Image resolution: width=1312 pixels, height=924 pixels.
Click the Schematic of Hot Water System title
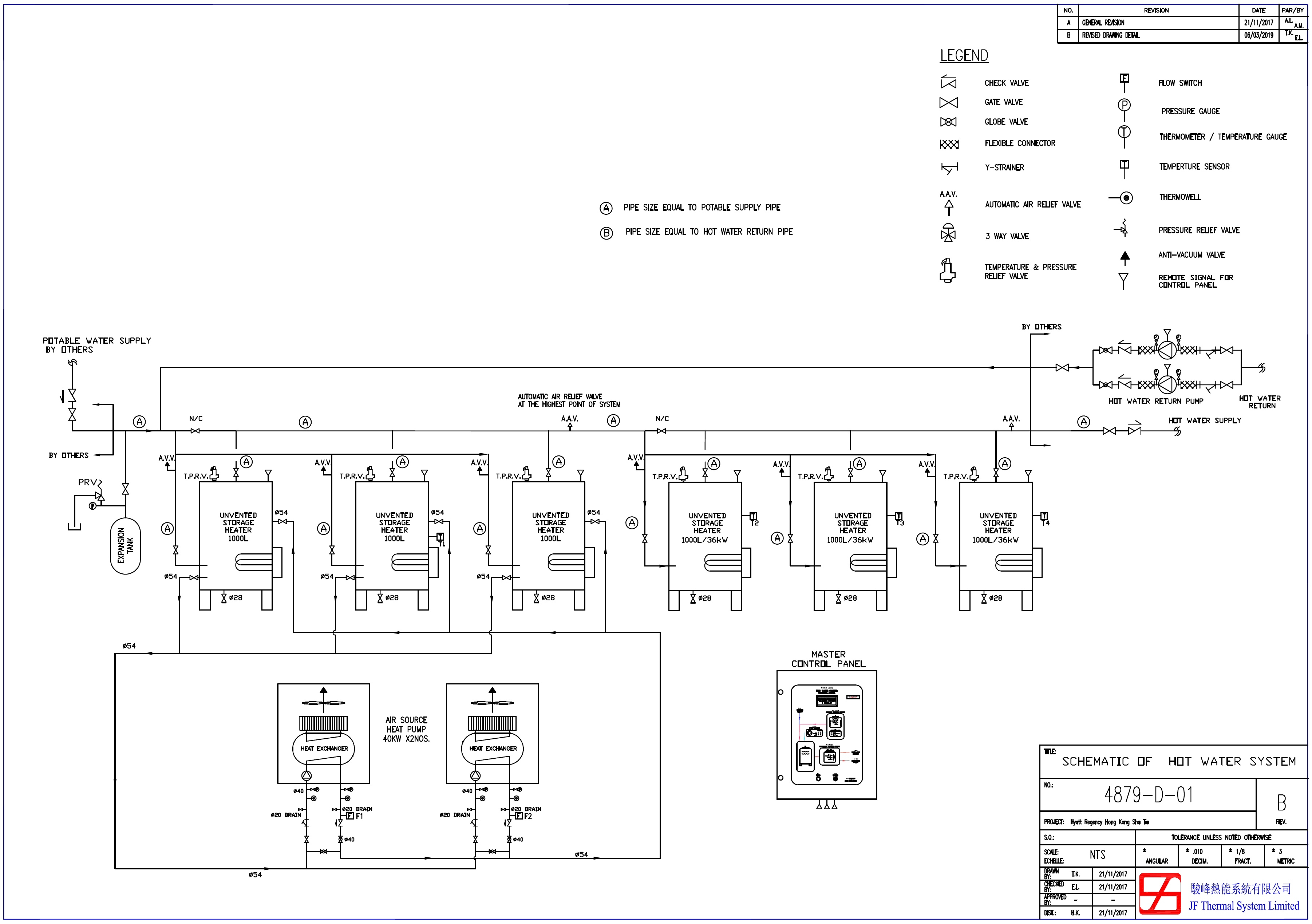1178,761
